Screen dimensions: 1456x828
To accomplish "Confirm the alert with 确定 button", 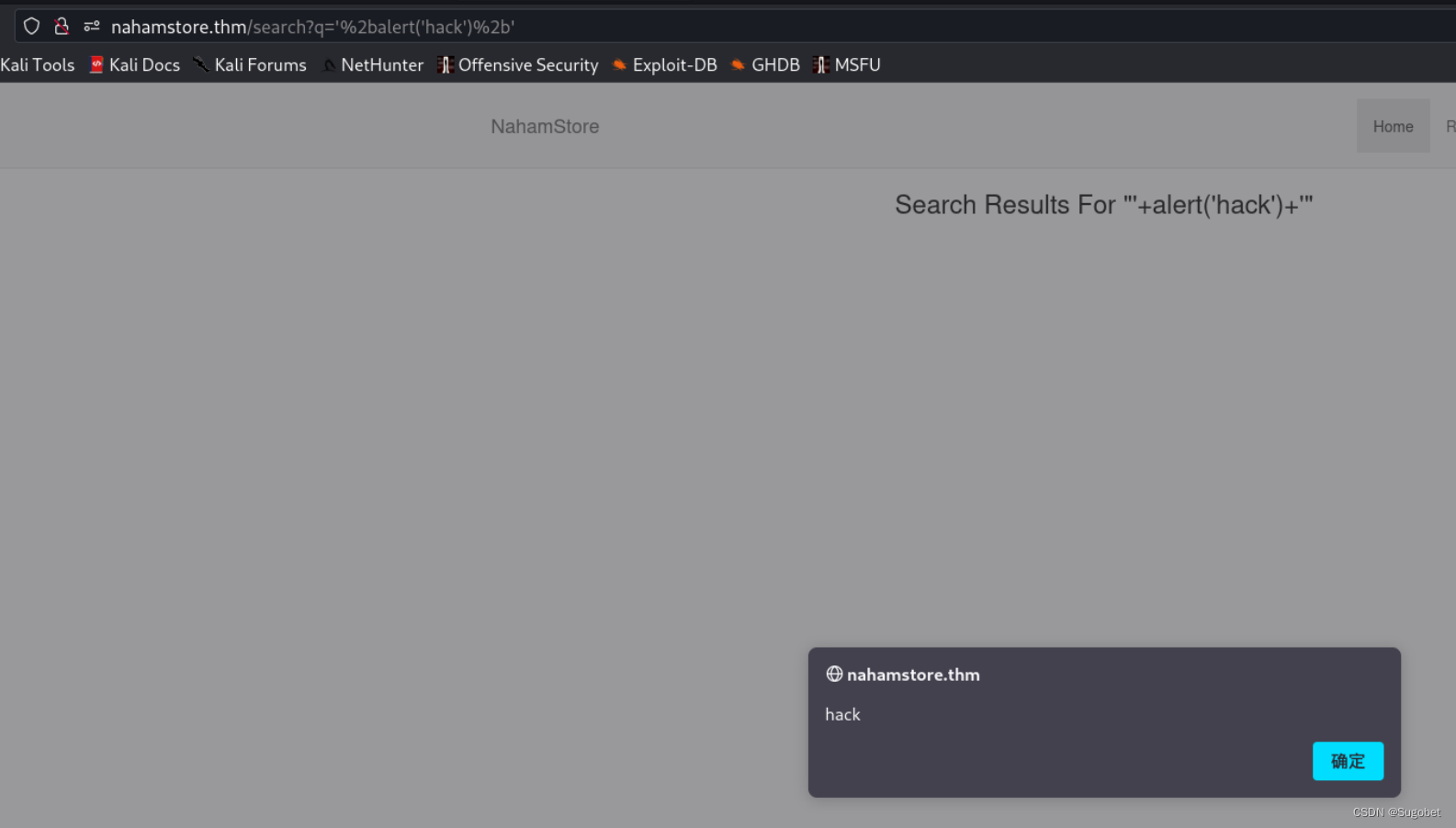I will pyautogui.click(x=1348, y=761).
